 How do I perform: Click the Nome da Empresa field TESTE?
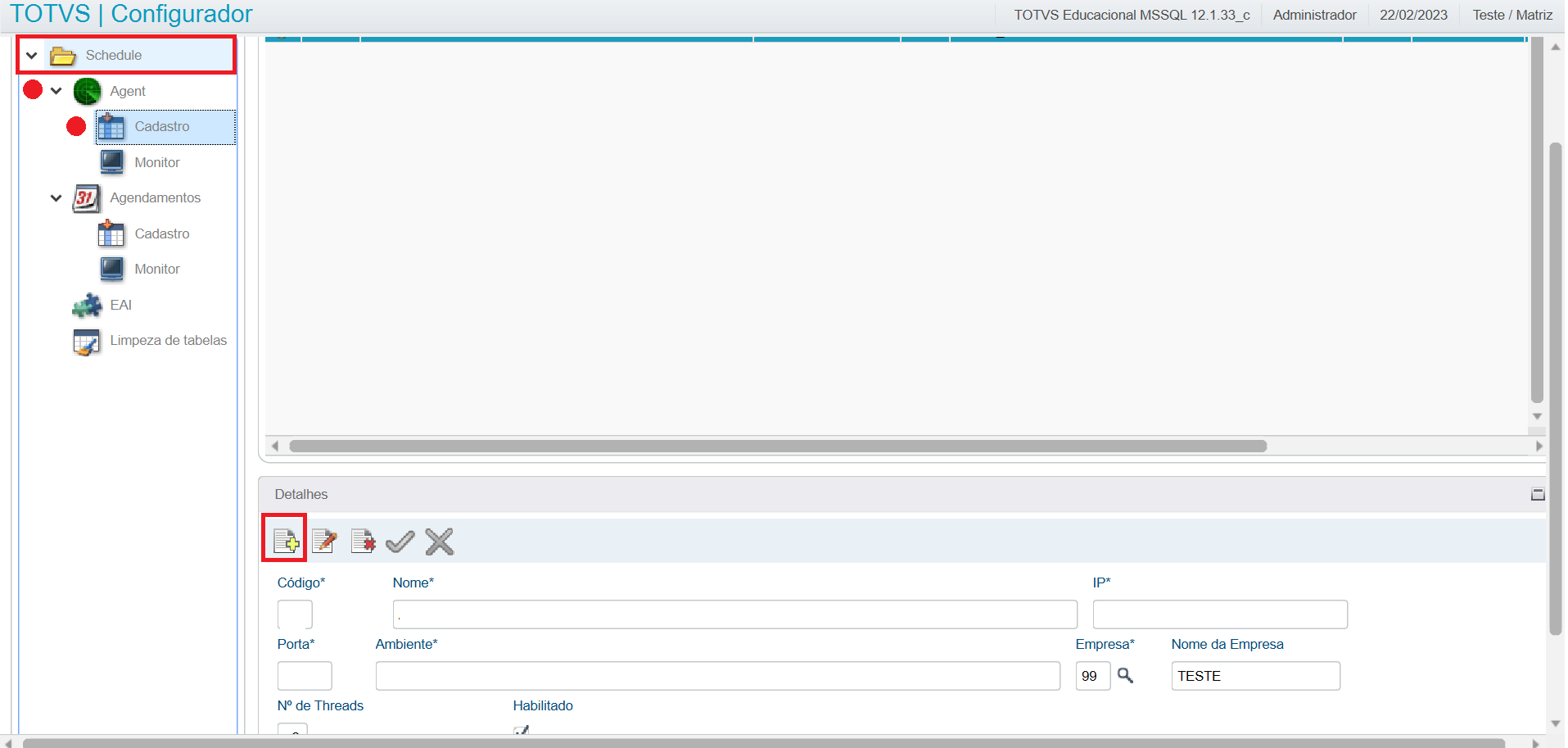(x=1256, y=676)
